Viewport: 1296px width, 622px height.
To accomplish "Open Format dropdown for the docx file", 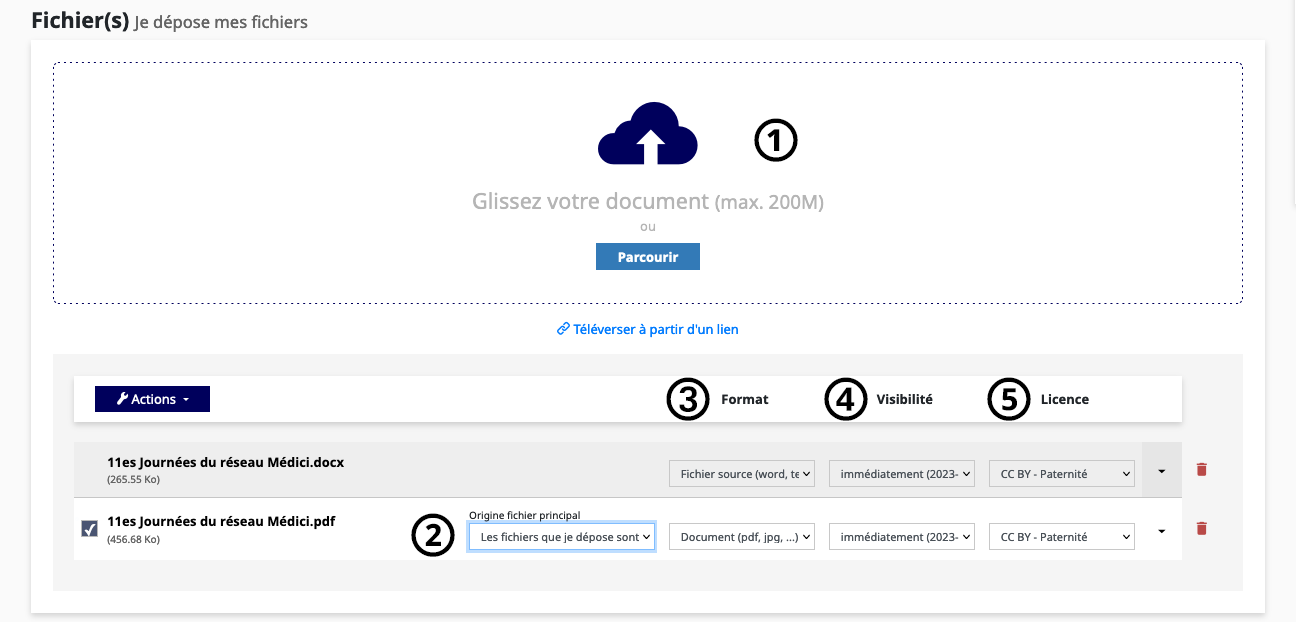I will click(743, 474).
